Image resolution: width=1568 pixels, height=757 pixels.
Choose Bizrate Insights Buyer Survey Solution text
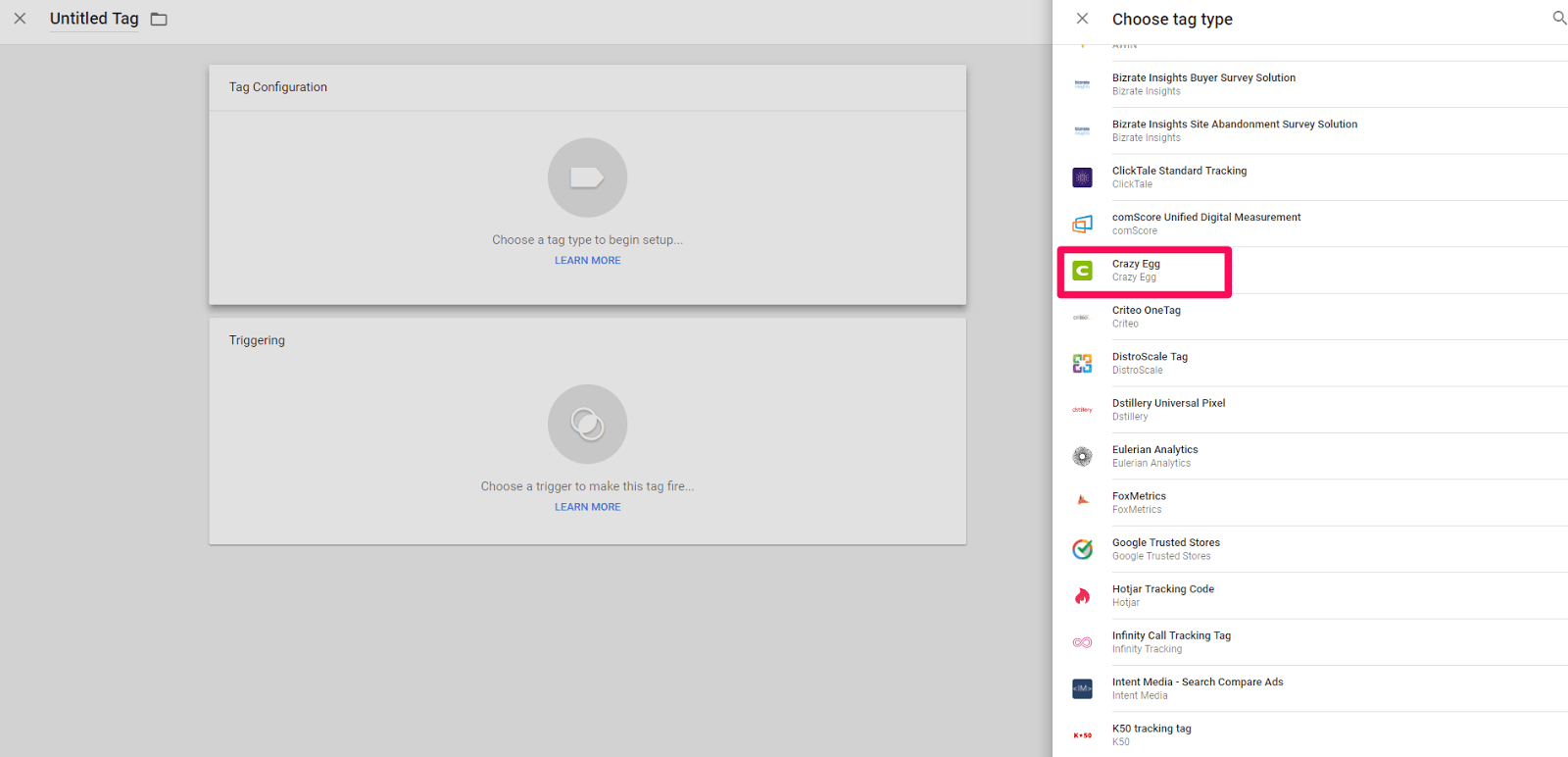tap(1203, 77)
